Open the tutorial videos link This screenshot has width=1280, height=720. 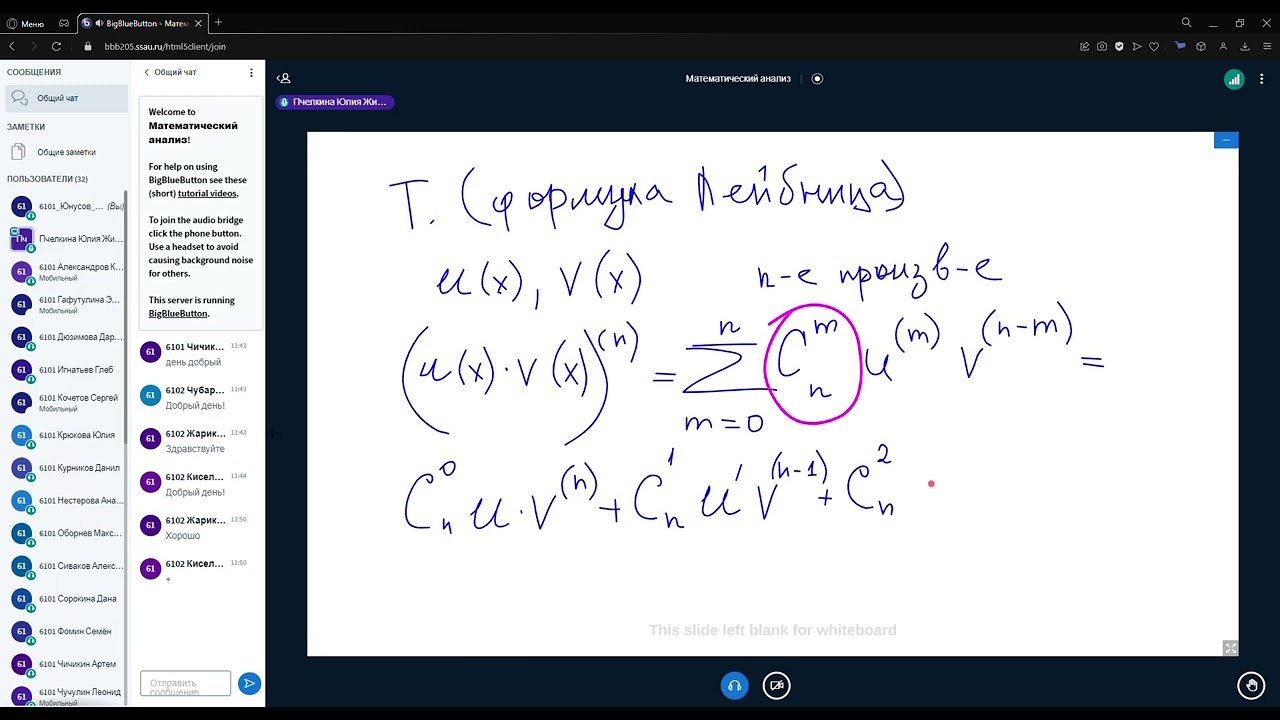click(207, 193)
